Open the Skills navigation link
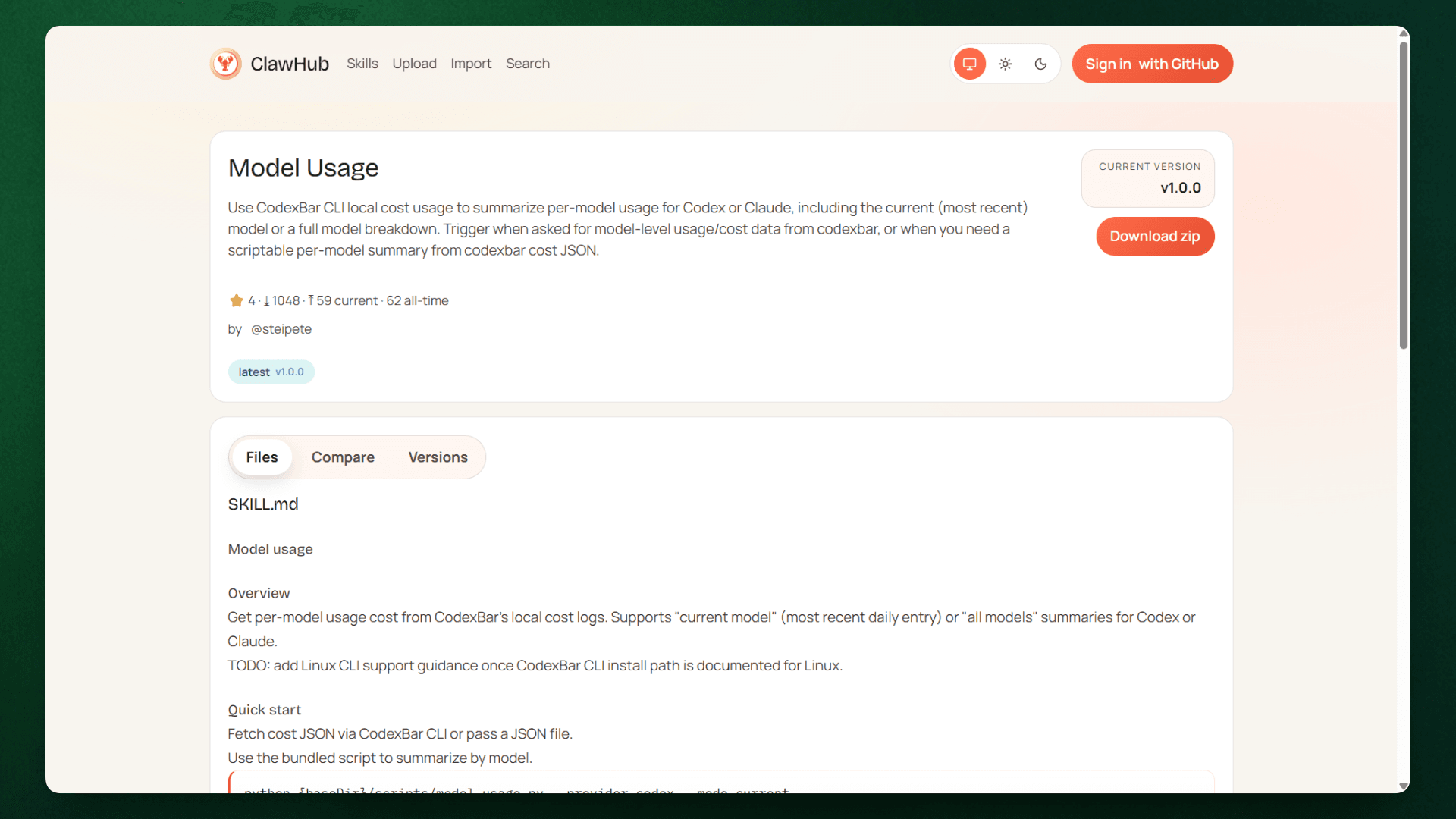The image size is (1456, 819). pyautogui.click(x=362, y=64)
